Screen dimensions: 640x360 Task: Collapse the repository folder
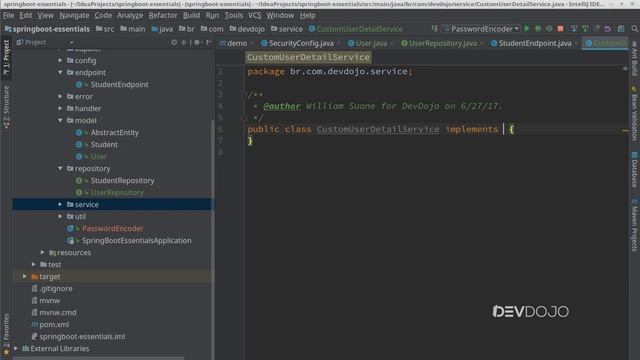coord(60,168)
